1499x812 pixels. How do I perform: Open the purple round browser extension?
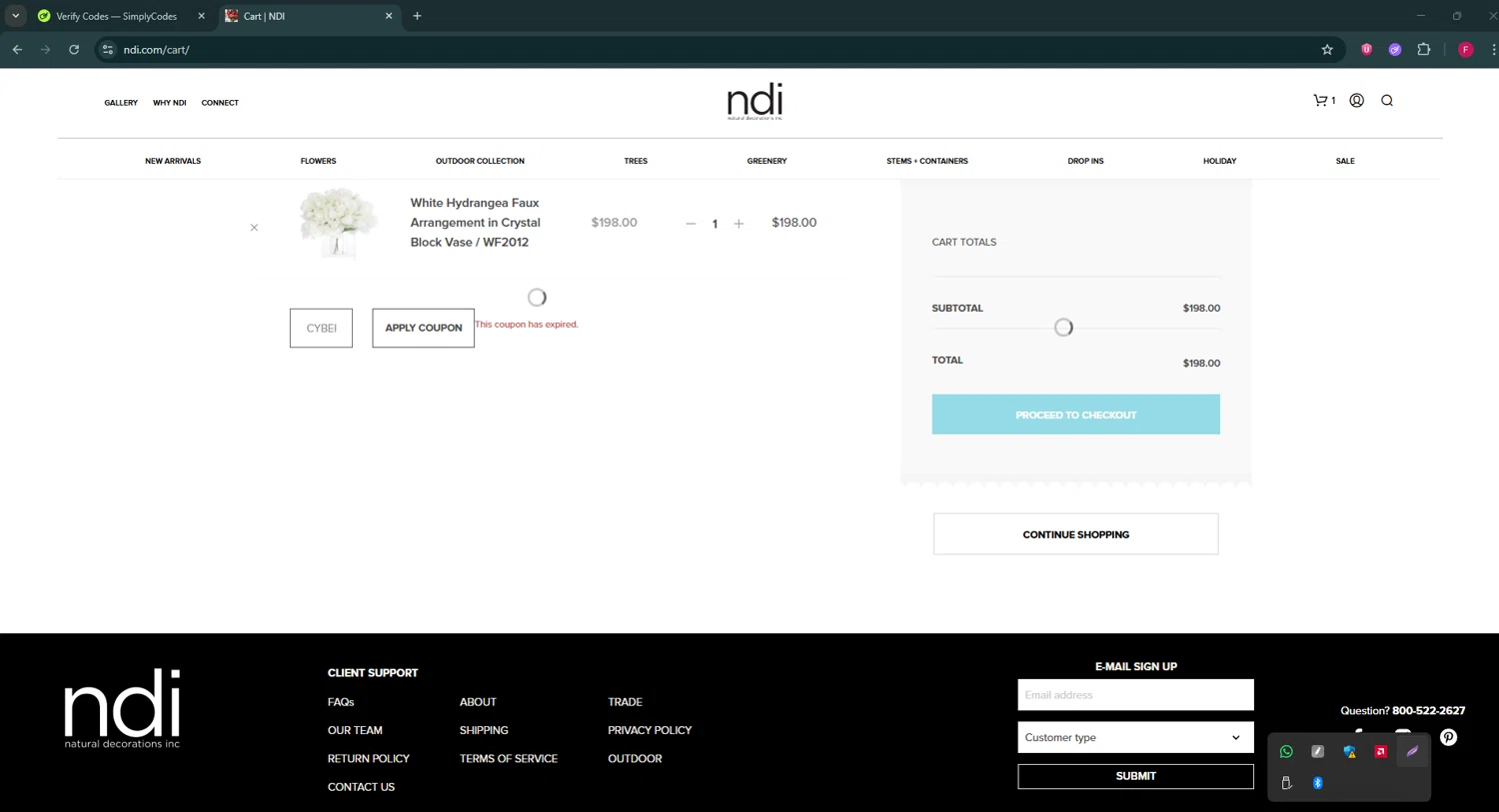coord(1395,49)
